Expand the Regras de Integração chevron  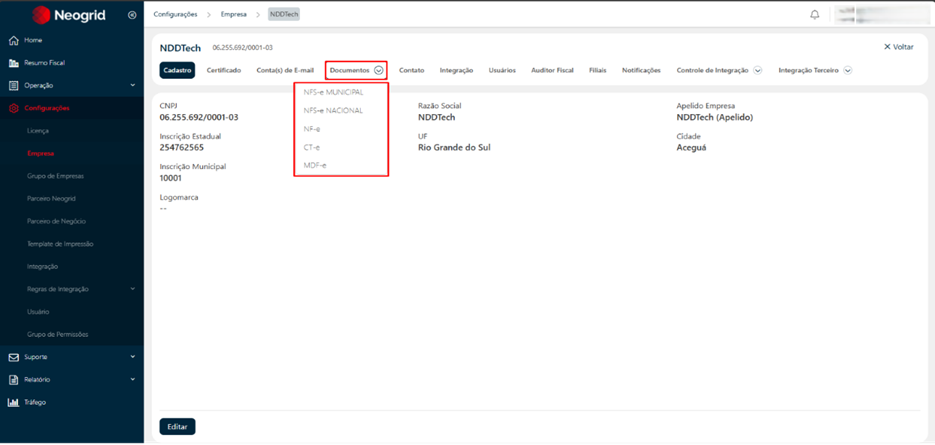pyautogui.click(x=133, y=289)
